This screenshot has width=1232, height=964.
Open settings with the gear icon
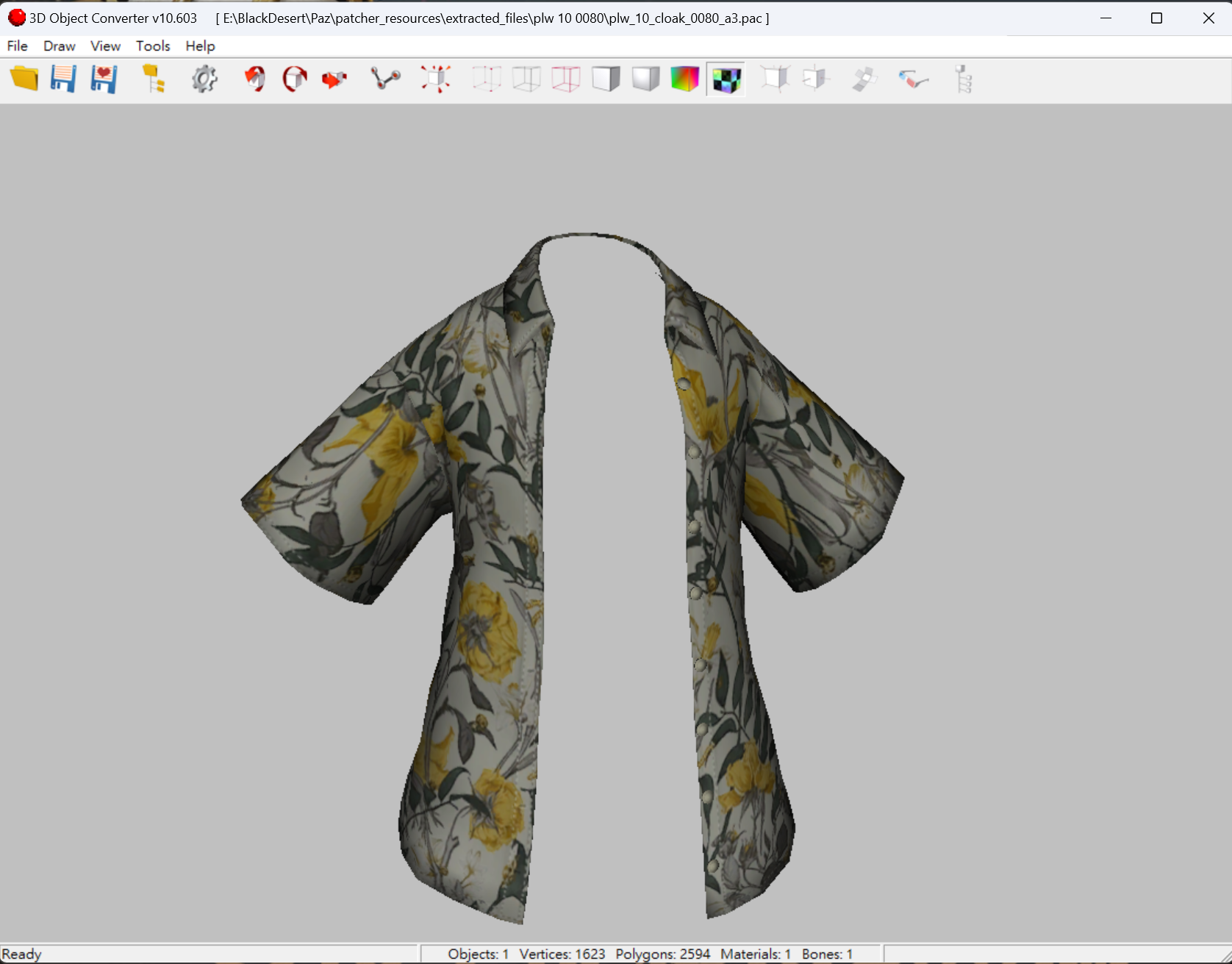click(204, 79)
